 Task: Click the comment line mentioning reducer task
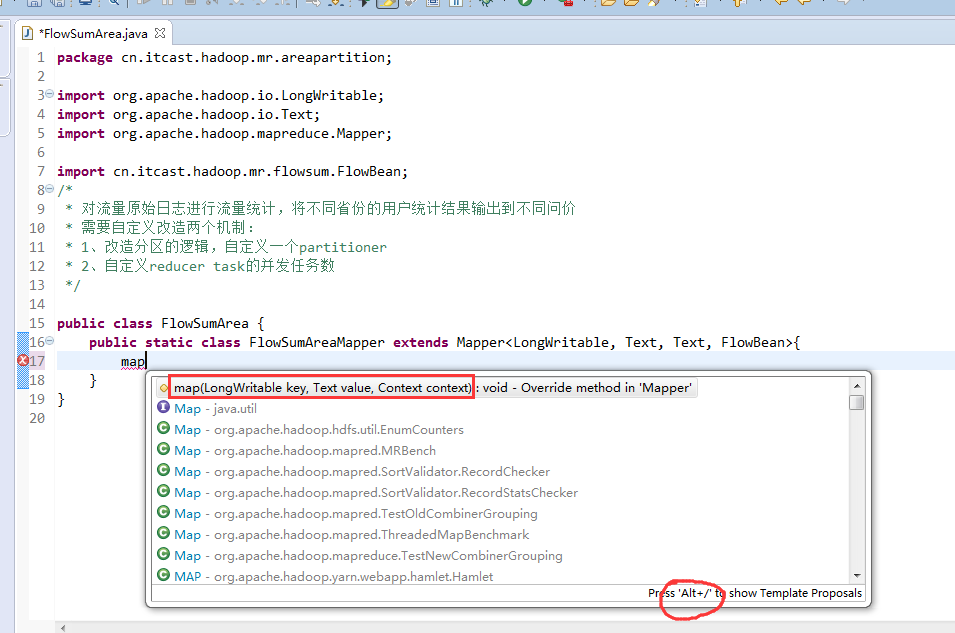[x=200, y=266]
